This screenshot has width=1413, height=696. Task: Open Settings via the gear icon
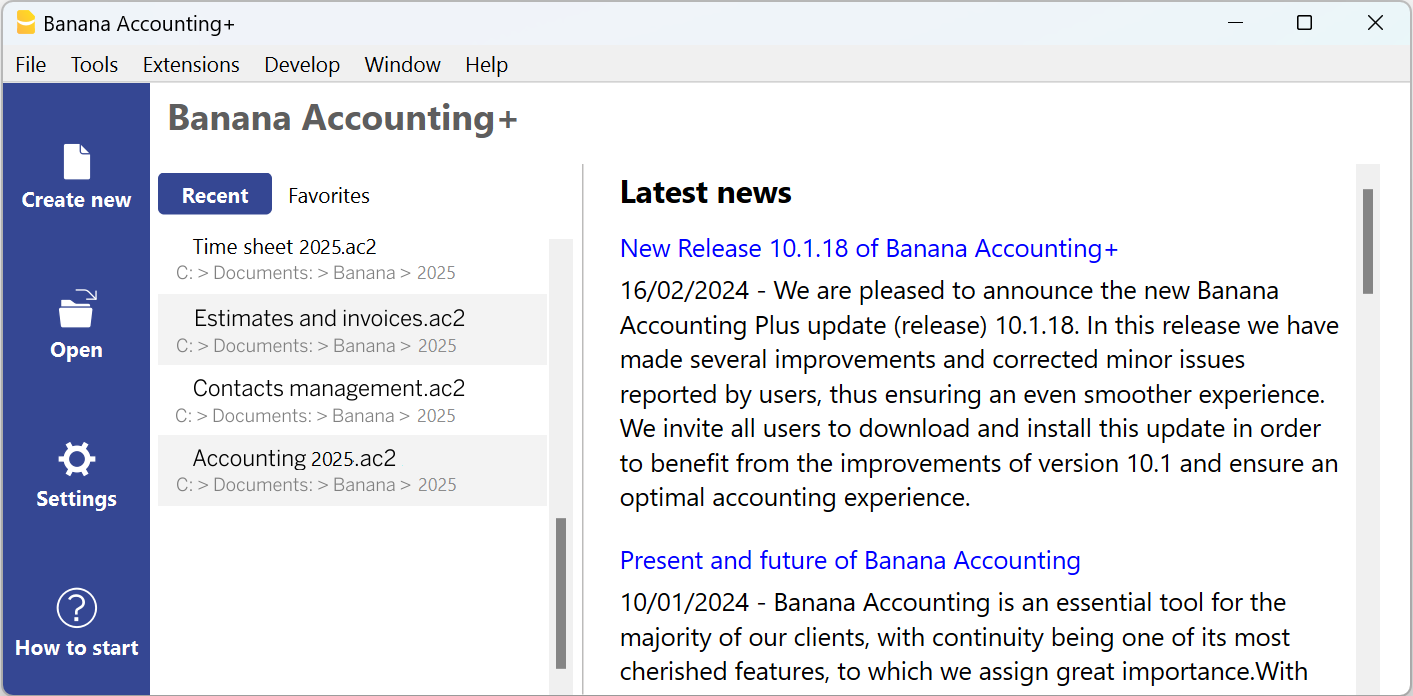(76, 460)
